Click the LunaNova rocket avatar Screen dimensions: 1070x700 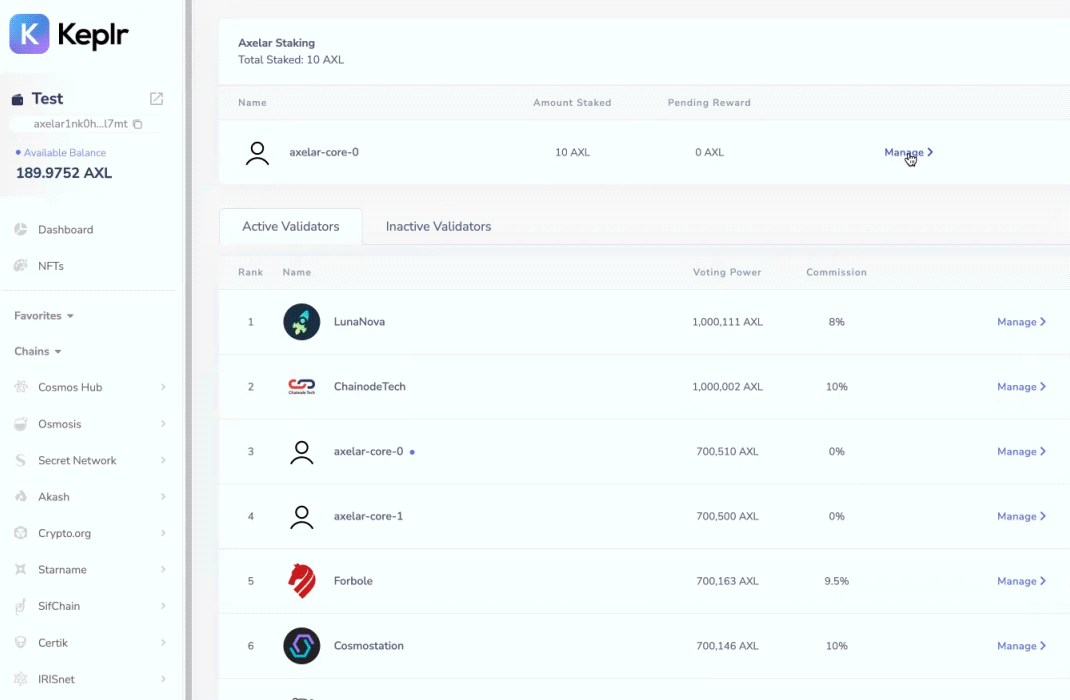tap(302, 322)
